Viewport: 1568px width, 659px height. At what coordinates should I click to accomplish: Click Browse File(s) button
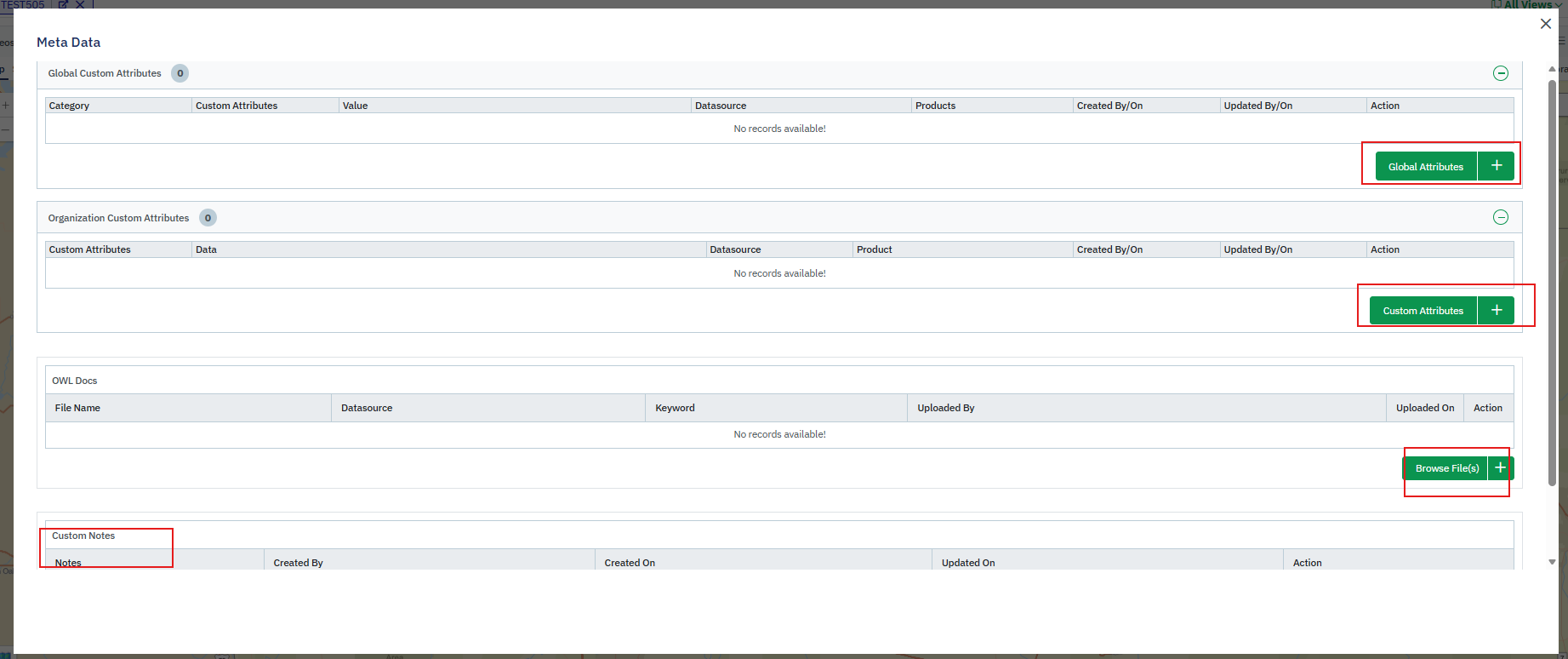tap(1446, 468)
